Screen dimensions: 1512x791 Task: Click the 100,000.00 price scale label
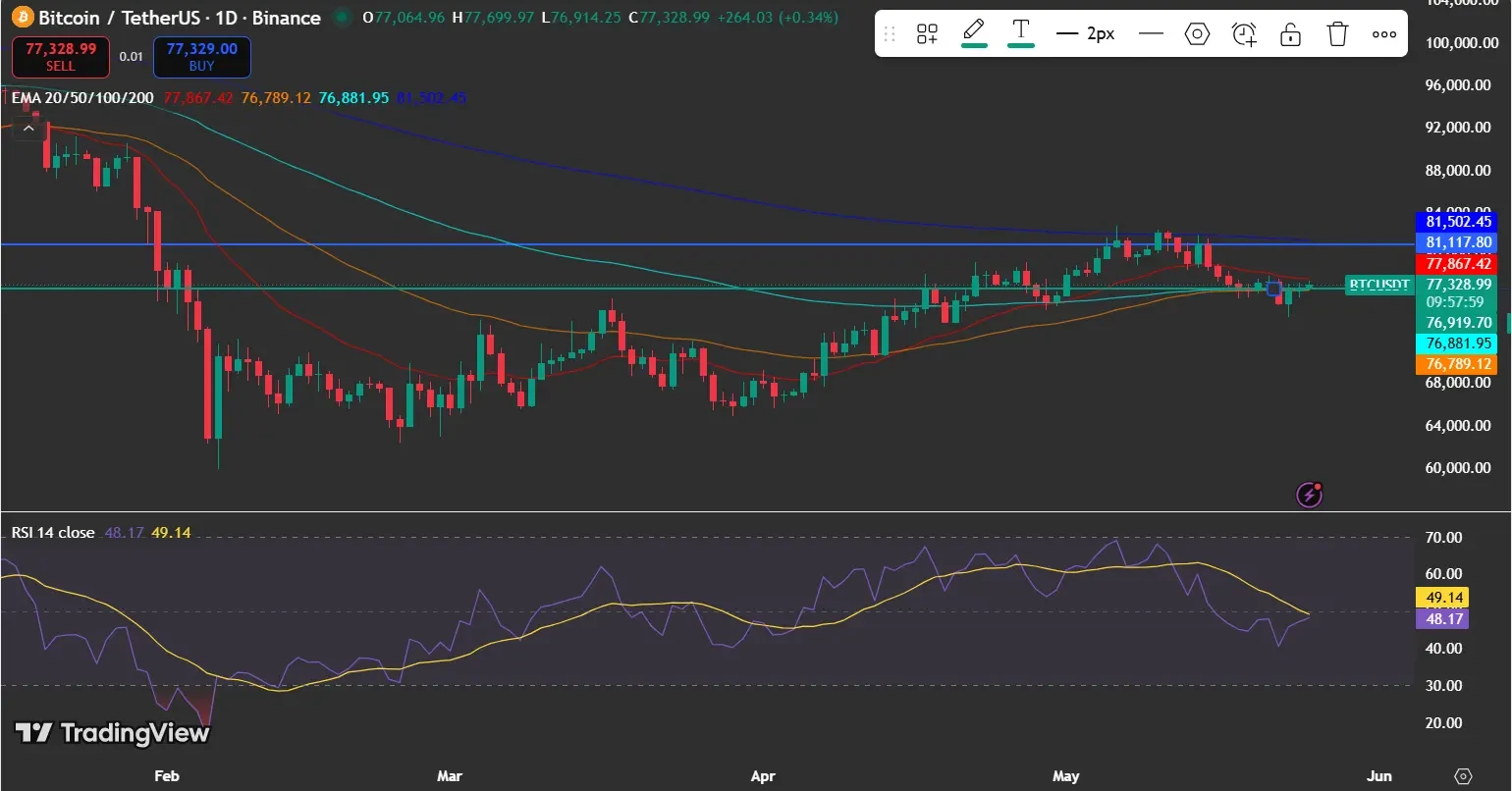pos(1462,43)
